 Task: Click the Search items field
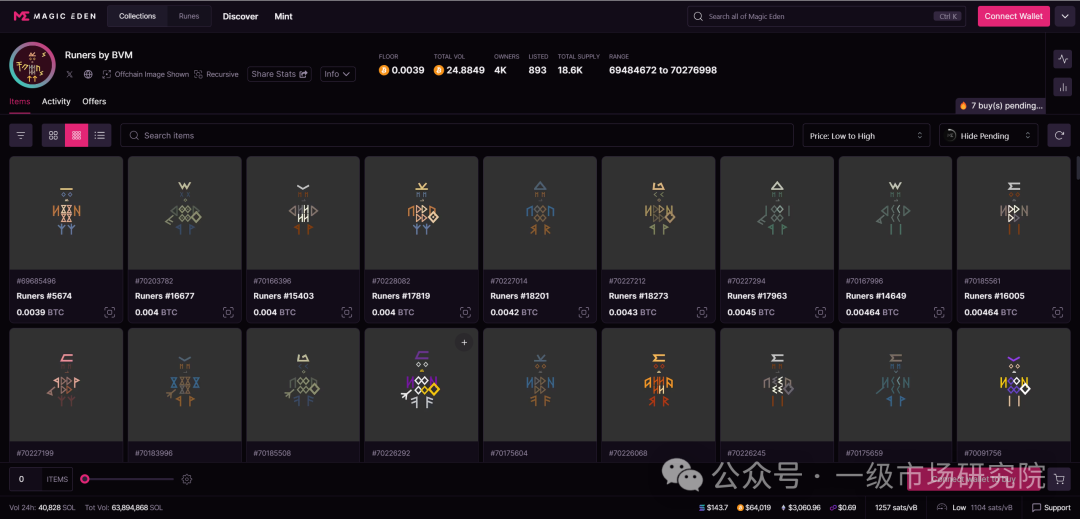tap(457, 136)
